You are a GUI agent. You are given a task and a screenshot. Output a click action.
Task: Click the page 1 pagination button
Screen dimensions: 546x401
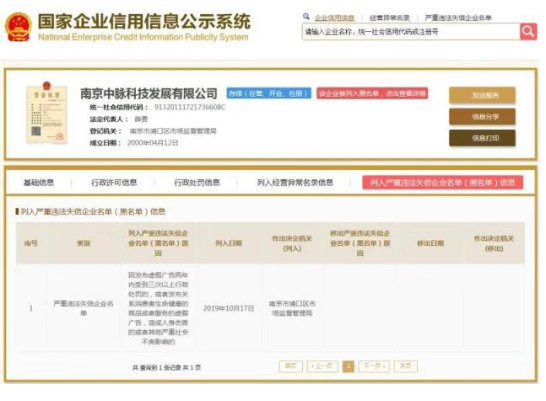click(x=348, y=366)
